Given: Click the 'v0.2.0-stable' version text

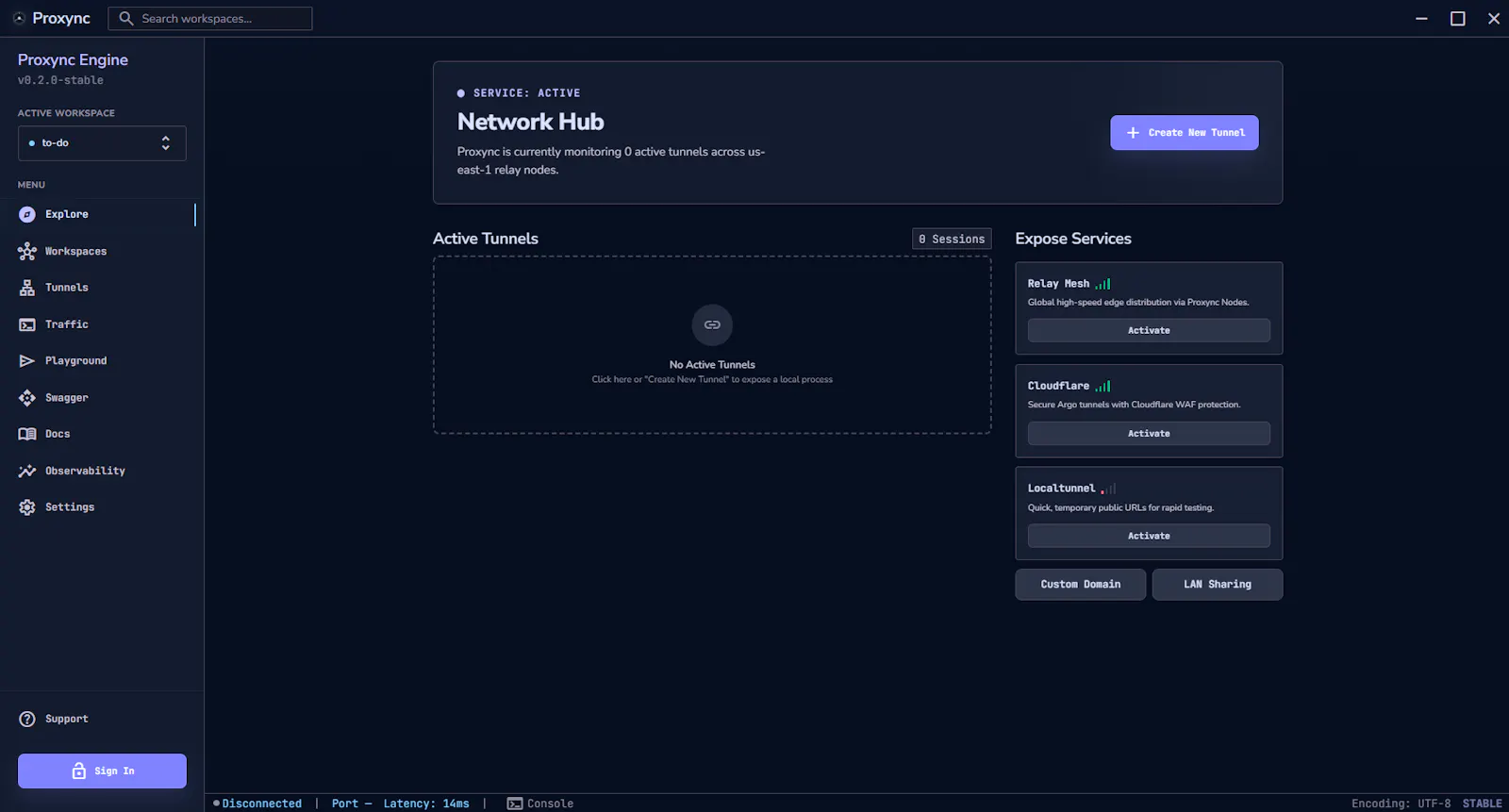Looking at the screenshot, I should pos(60,80).
